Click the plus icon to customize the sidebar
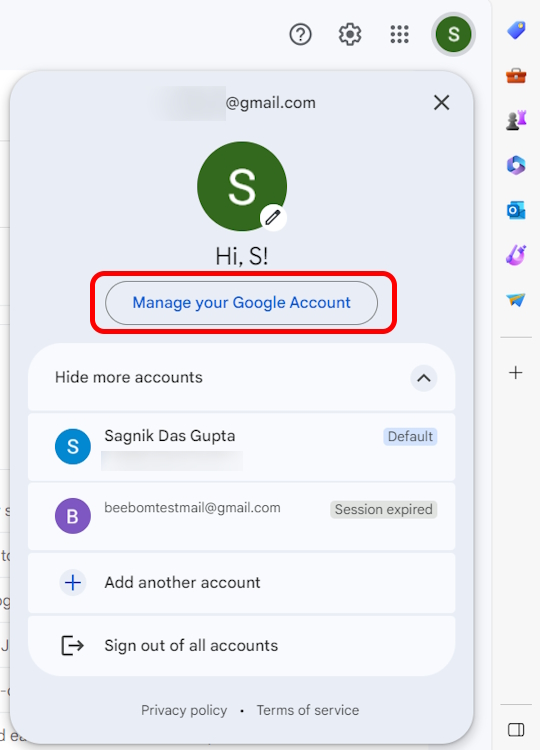 (516, 373)
